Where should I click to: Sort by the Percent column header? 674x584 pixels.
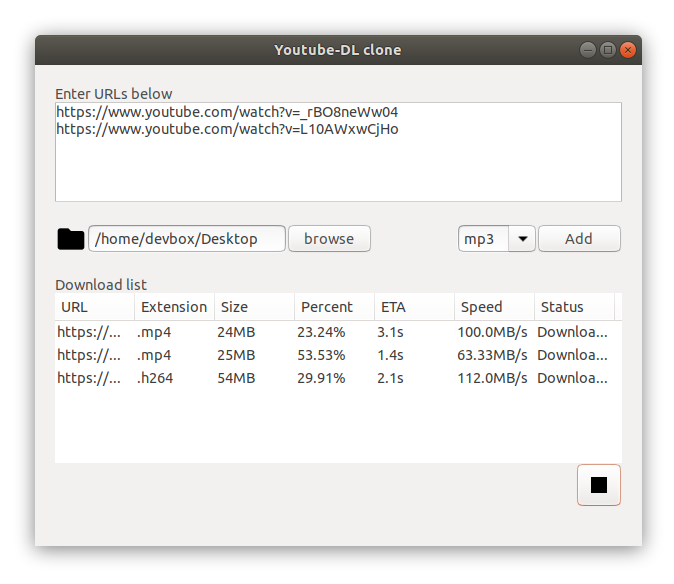(x=334, y=307)
